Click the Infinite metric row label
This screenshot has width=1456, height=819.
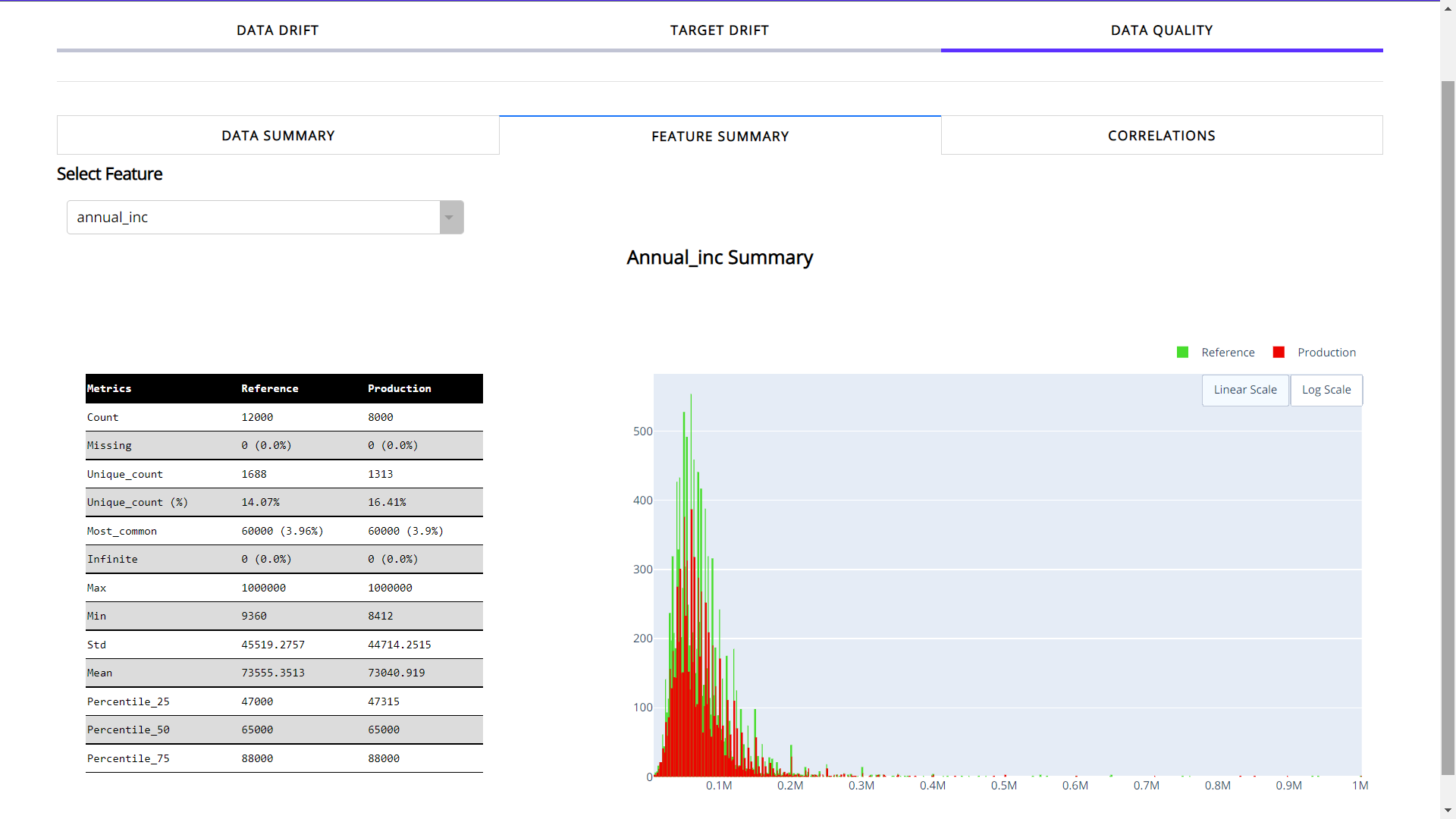[112, 559]
